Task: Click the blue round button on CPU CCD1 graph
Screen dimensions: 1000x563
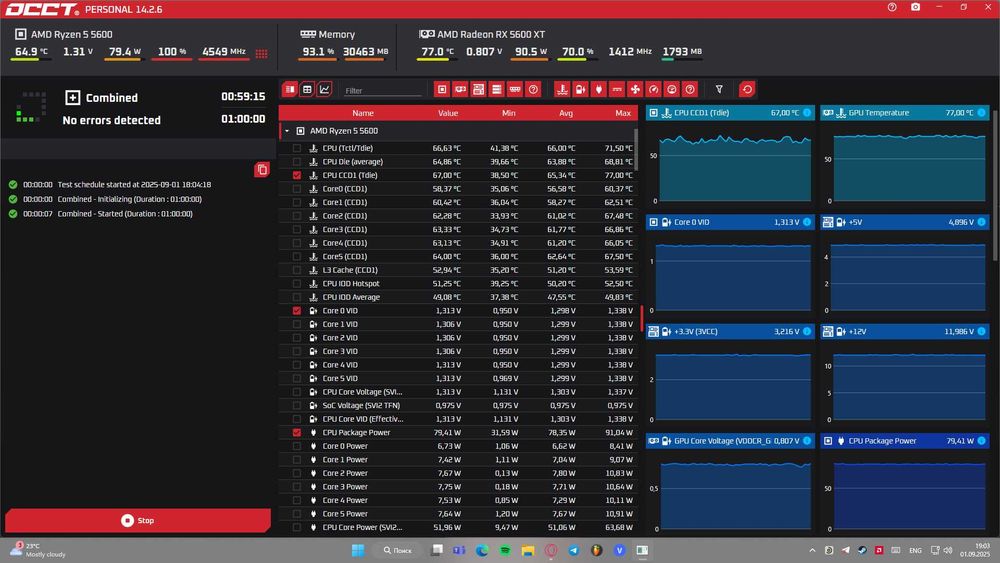Action: point(807,113)
